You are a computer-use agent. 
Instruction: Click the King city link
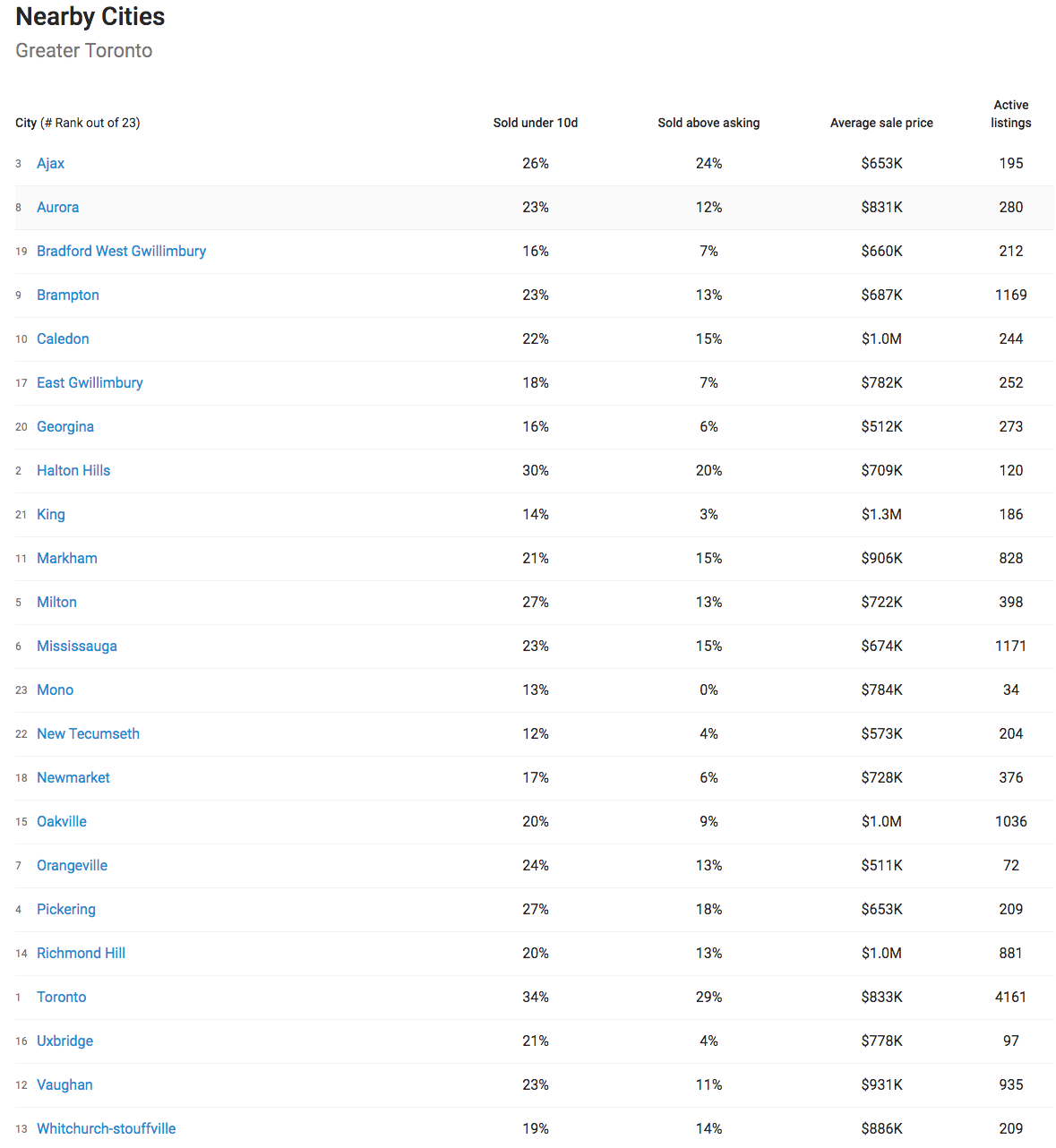50,514
